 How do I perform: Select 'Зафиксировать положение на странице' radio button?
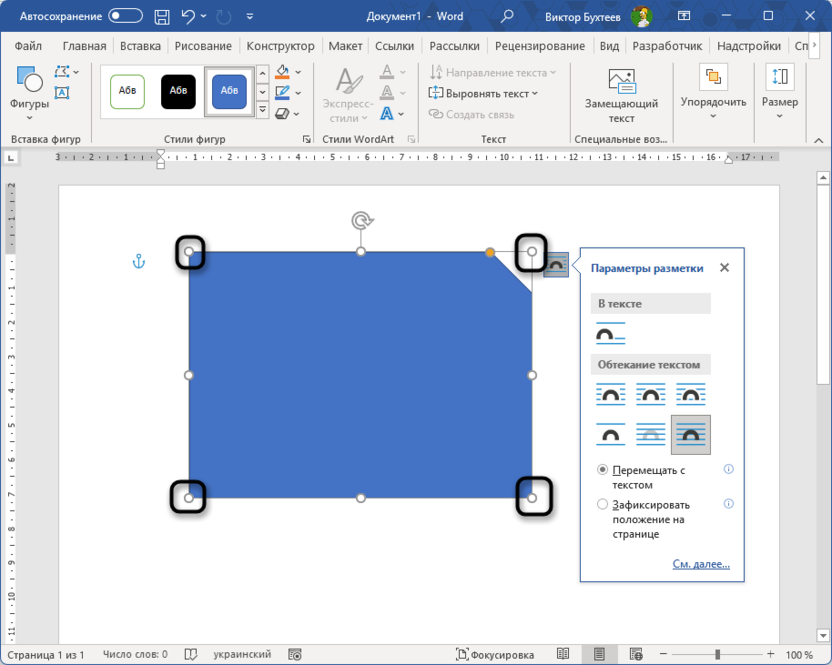point(602,505)
